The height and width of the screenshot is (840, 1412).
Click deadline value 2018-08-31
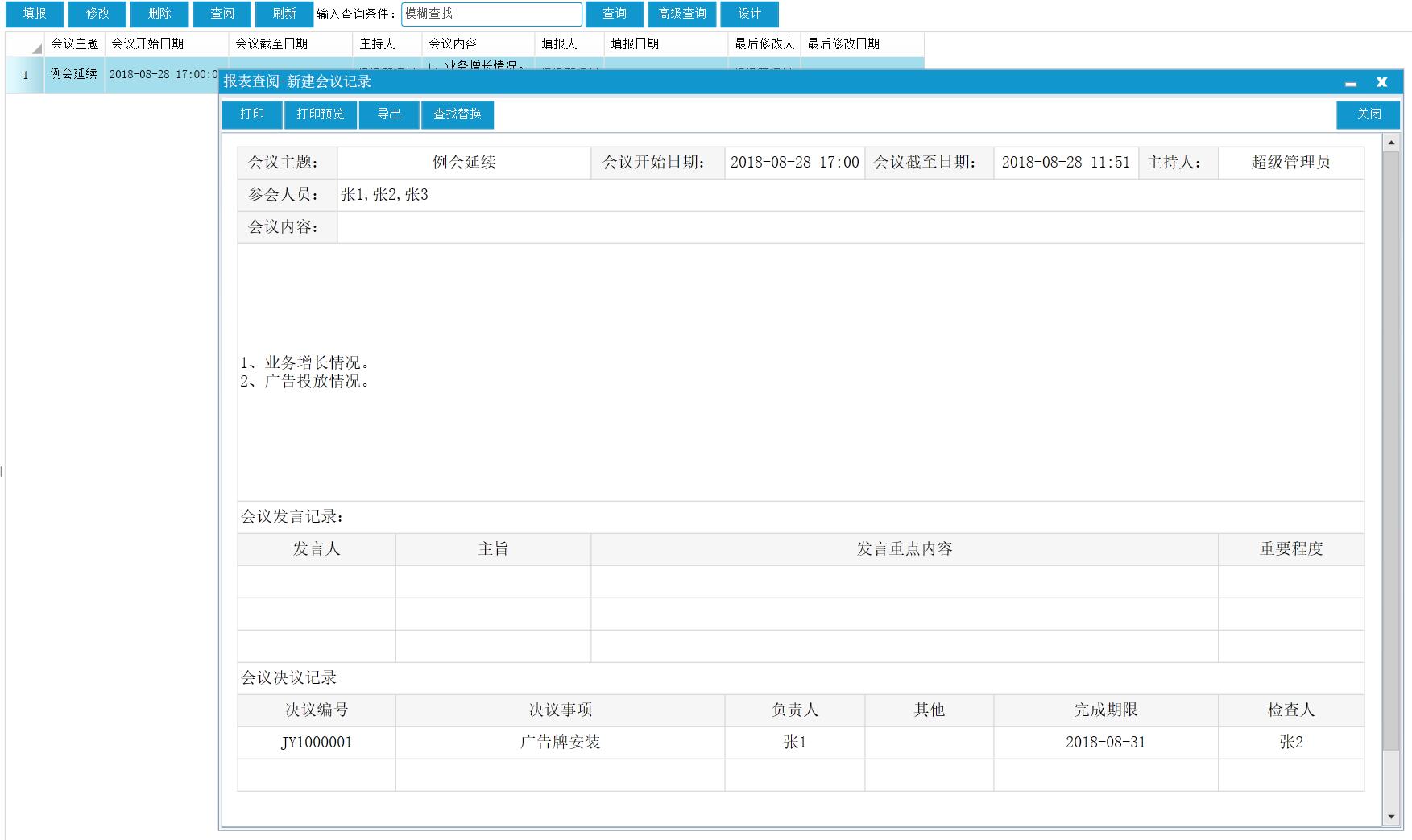coord(1106,743)
